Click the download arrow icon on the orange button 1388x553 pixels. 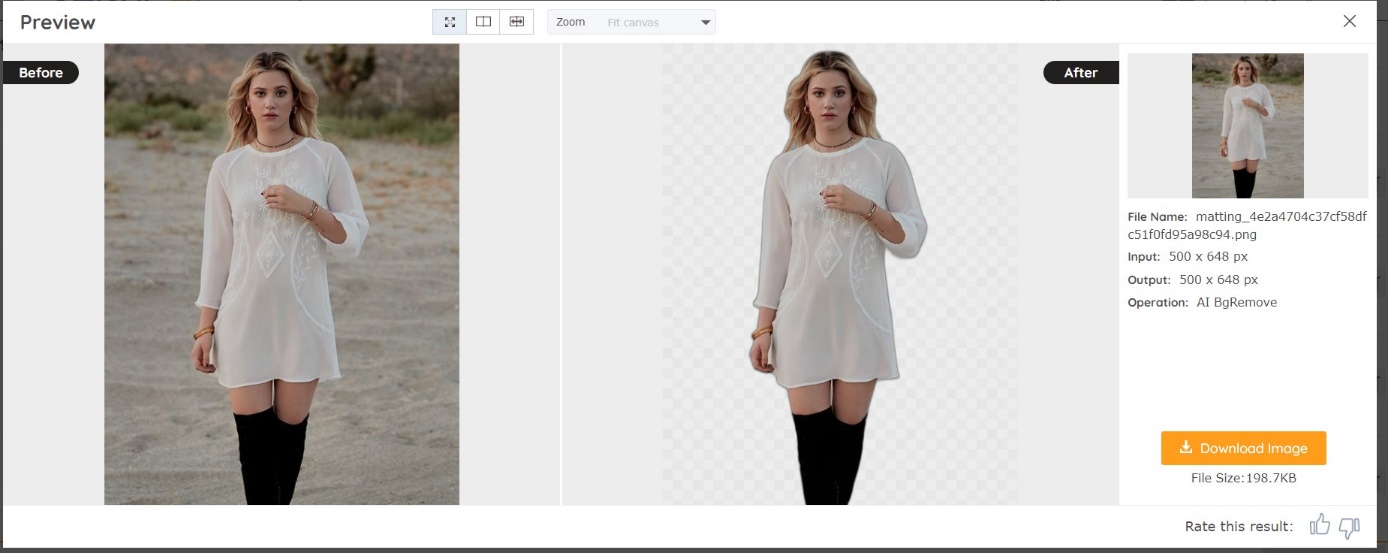tap(1186, 448)
